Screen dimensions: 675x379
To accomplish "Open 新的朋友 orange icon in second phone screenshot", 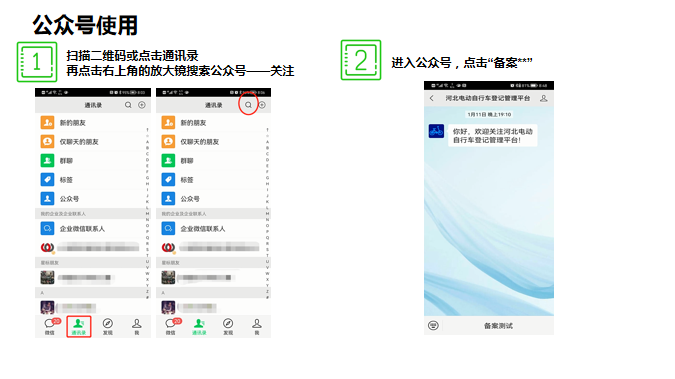I will [168, 123].
